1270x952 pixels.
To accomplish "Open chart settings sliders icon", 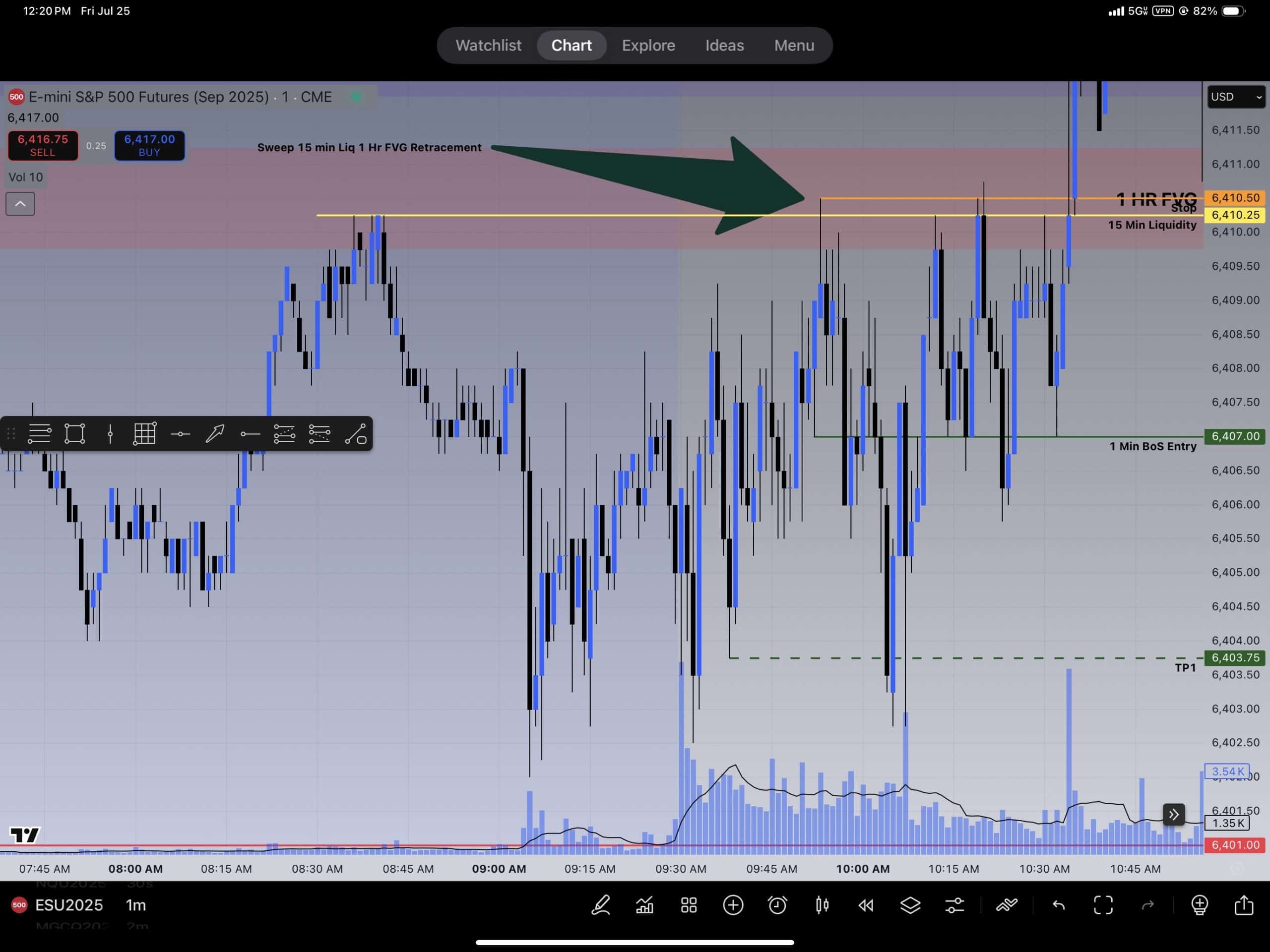I will click(954, 905).
